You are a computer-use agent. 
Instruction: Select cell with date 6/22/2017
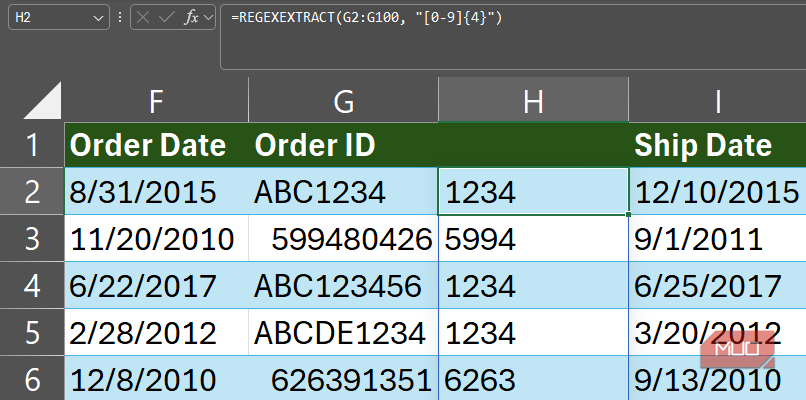(156, 285)
